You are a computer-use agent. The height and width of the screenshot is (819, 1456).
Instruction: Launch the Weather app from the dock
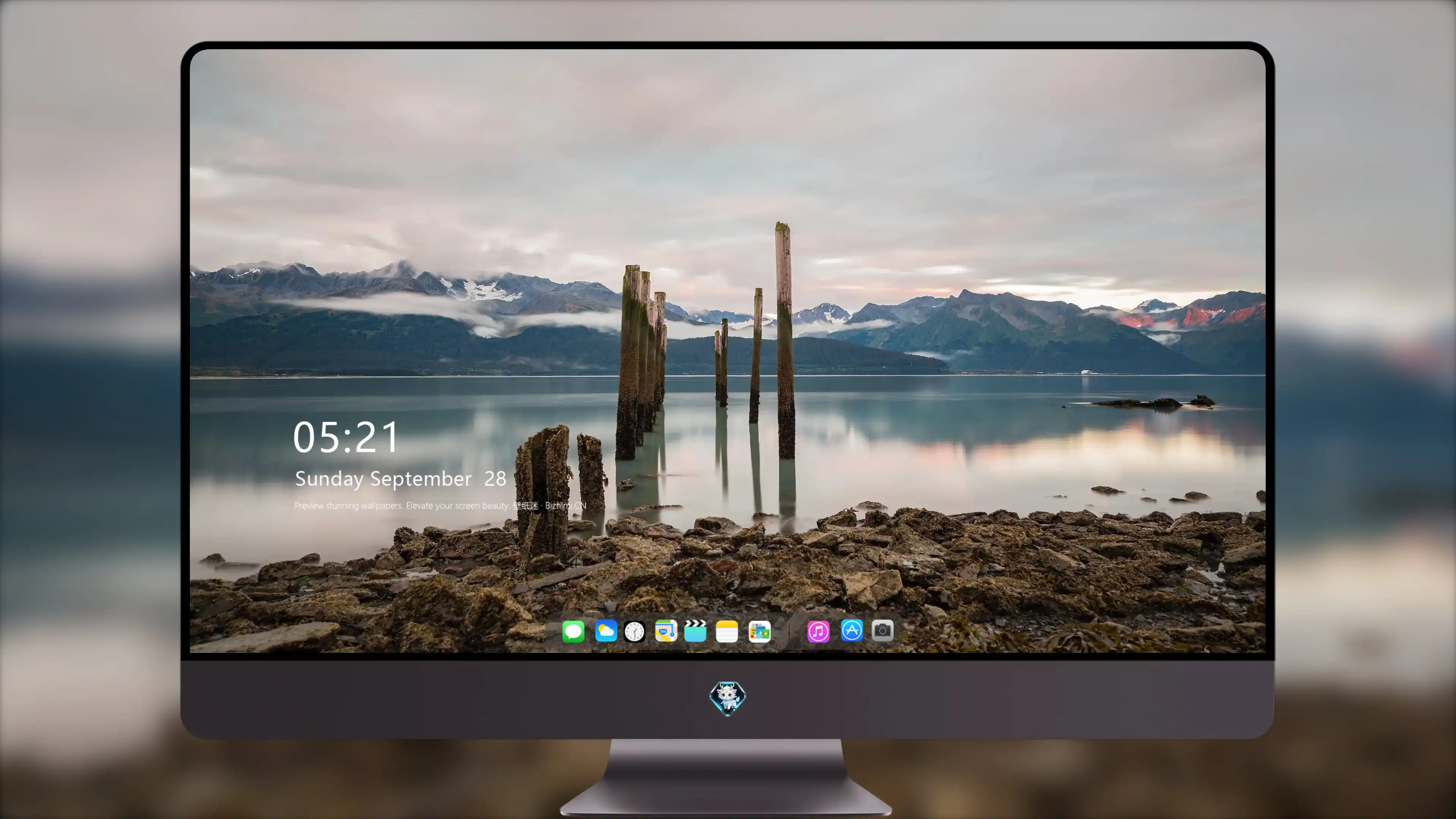click(x=606, y=631)
